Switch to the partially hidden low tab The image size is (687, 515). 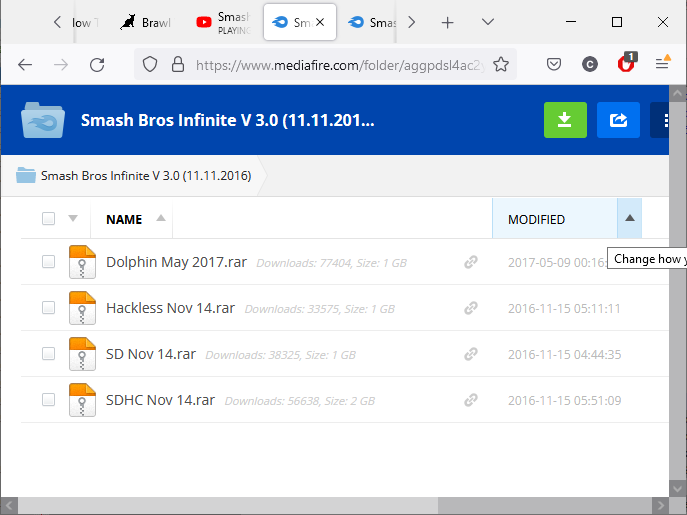pos(85,22)
